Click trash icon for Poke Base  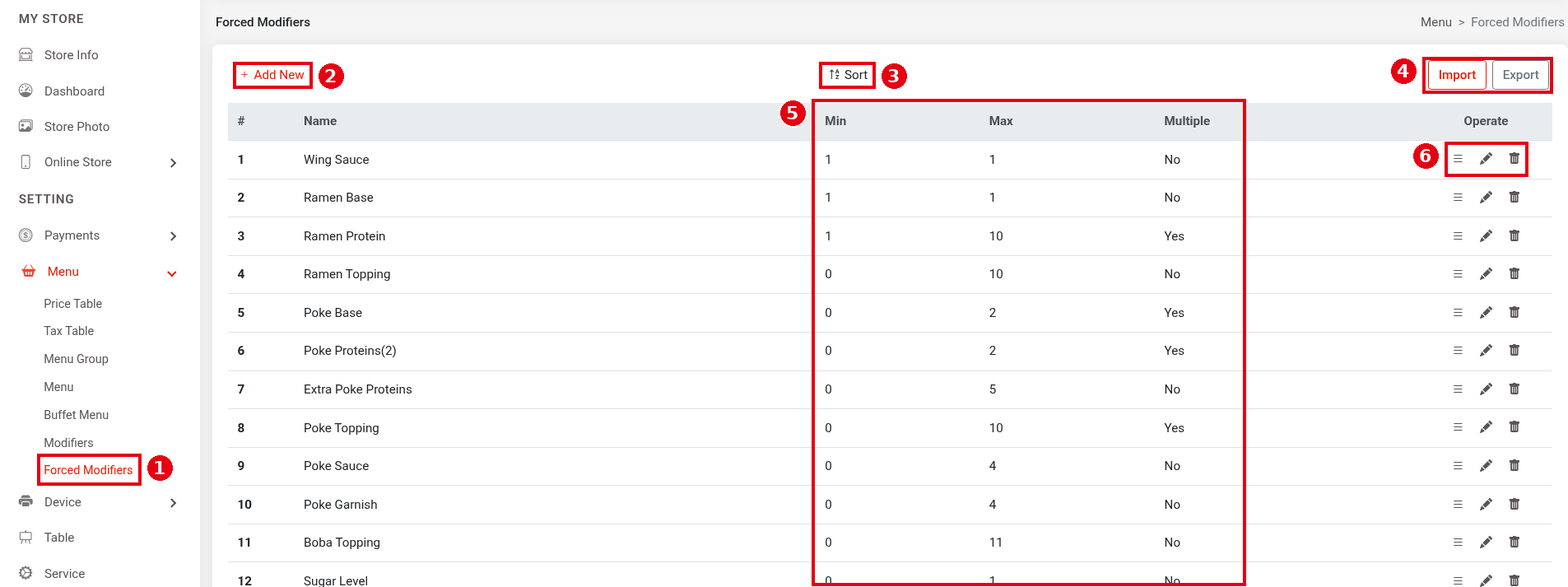[1514, 312]
